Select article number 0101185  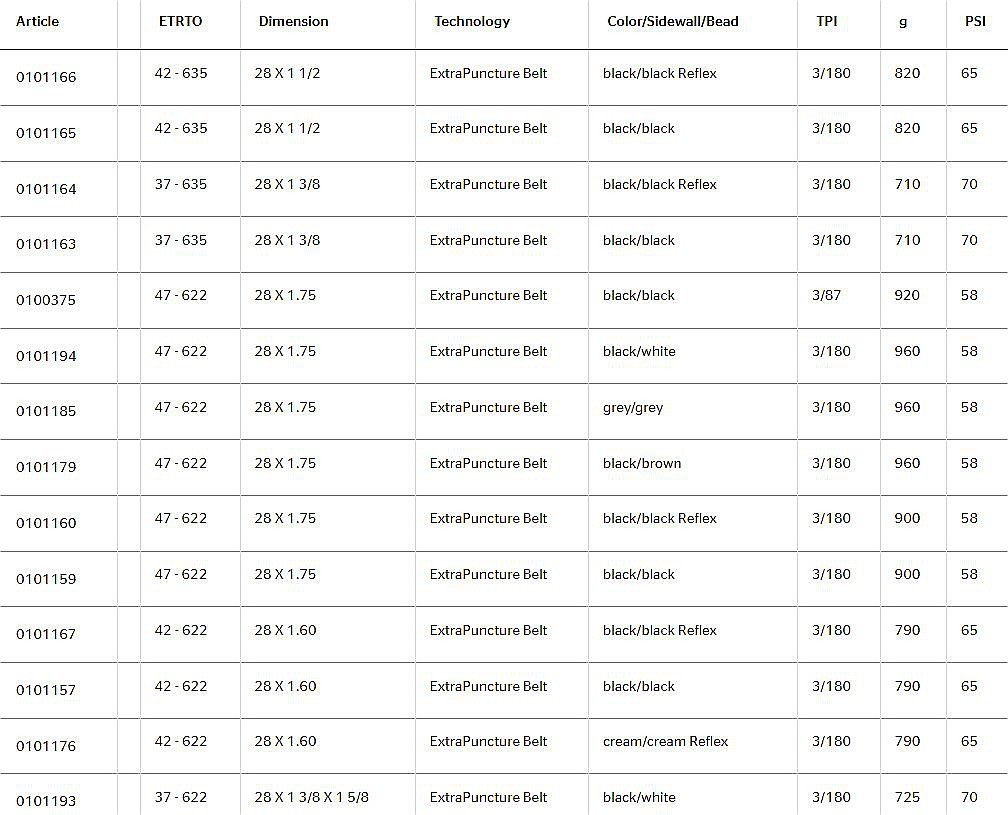(46, 411)
